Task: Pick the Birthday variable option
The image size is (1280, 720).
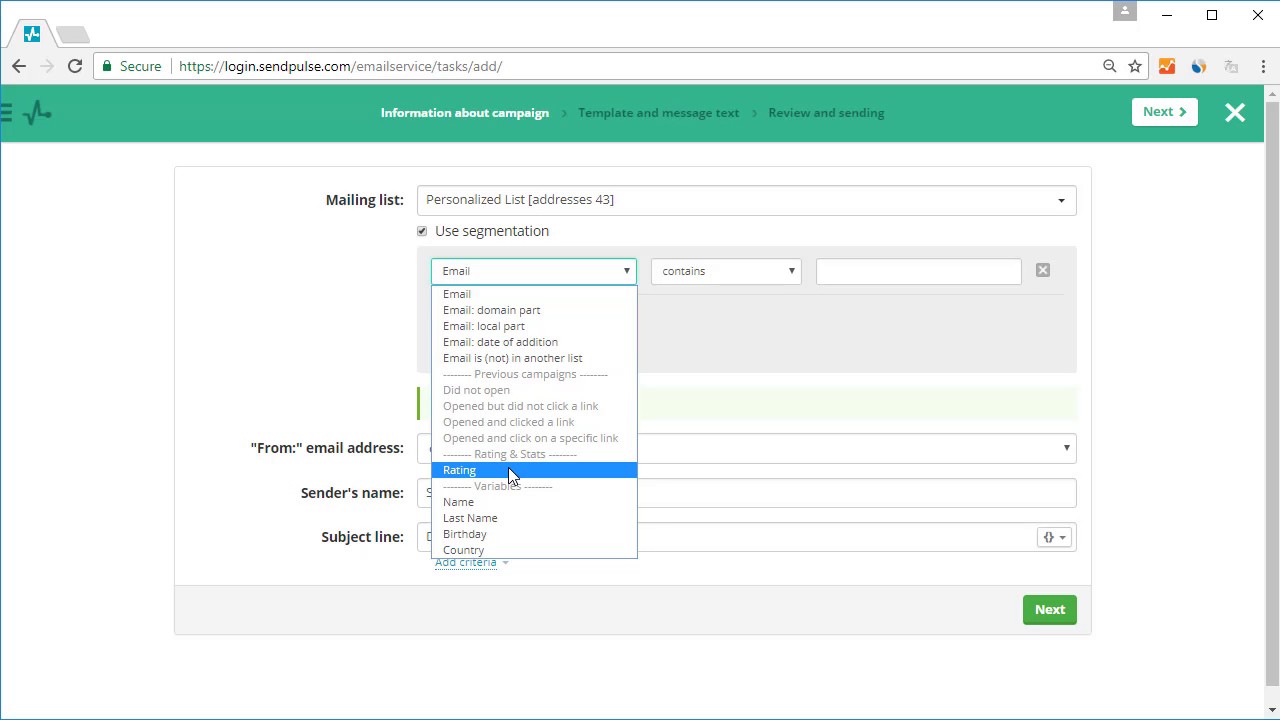Action: pos(534,534)
